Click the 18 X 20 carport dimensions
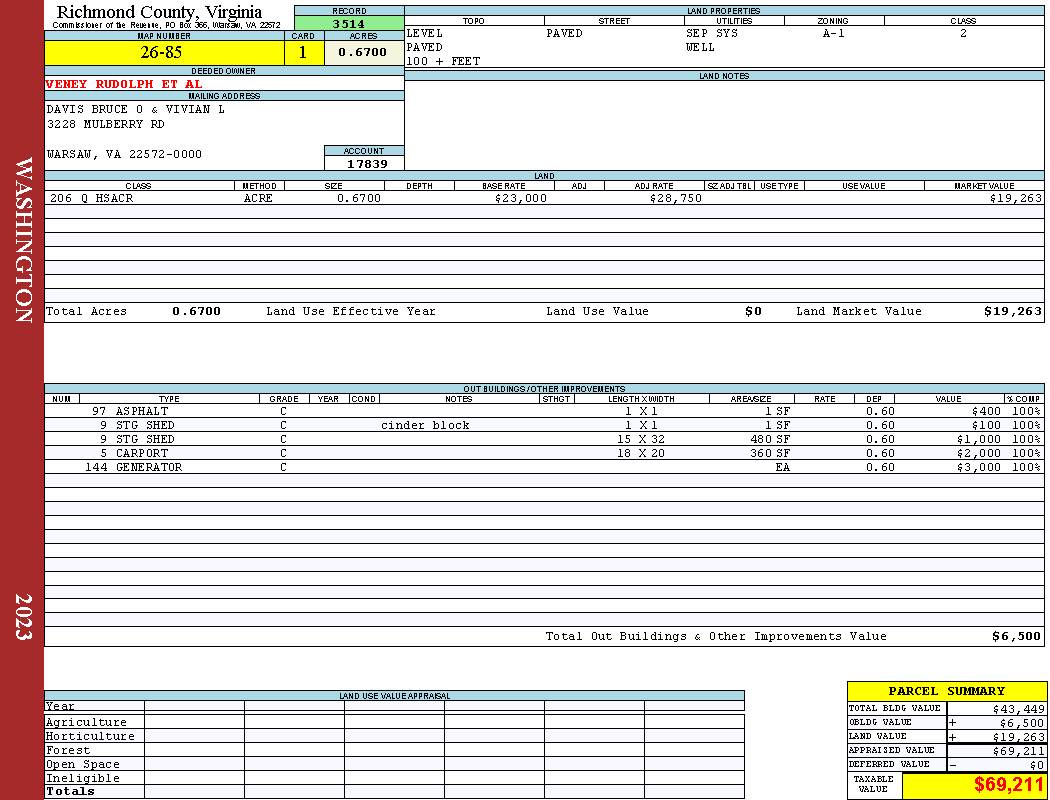Image resolution: width=1050 pixels, height=800 pixels. click(x=641, y=453)
